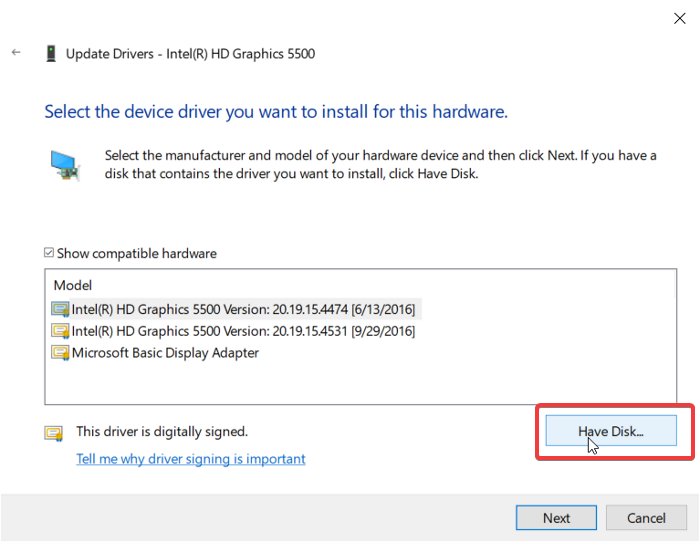This screenshot has width=700, height=542.
Task: Click the icon of driver version 20.19.15.4531
Action: [61, 331]
